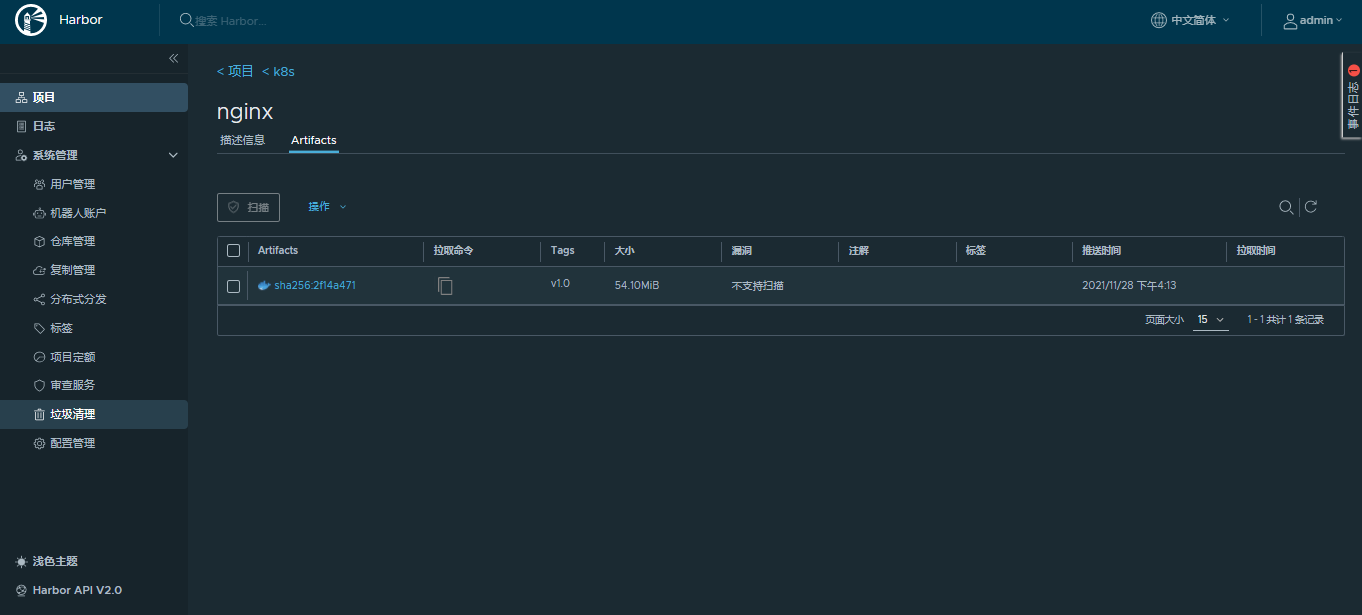Go back via the < 项目 breadcrumb
The height and width of the screenshot is (615, 1362).
236,71
